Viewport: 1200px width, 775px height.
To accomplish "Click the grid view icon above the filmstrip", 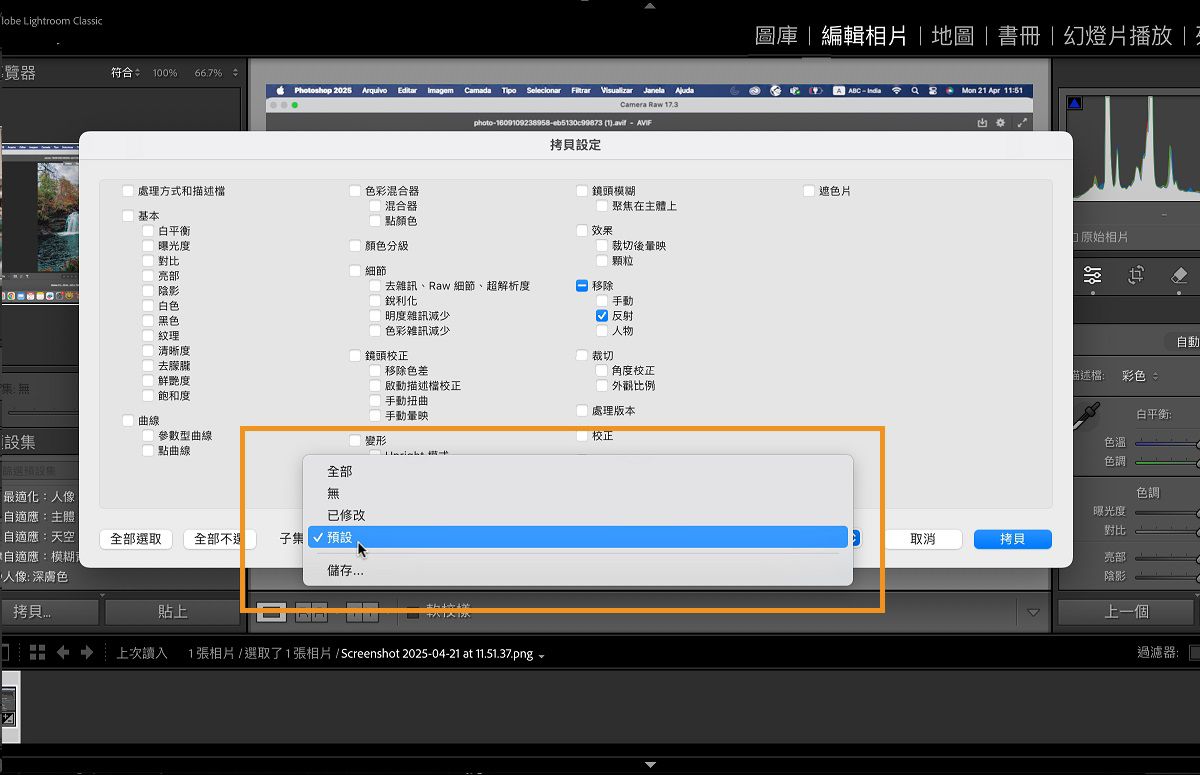I will click(37, 652).
